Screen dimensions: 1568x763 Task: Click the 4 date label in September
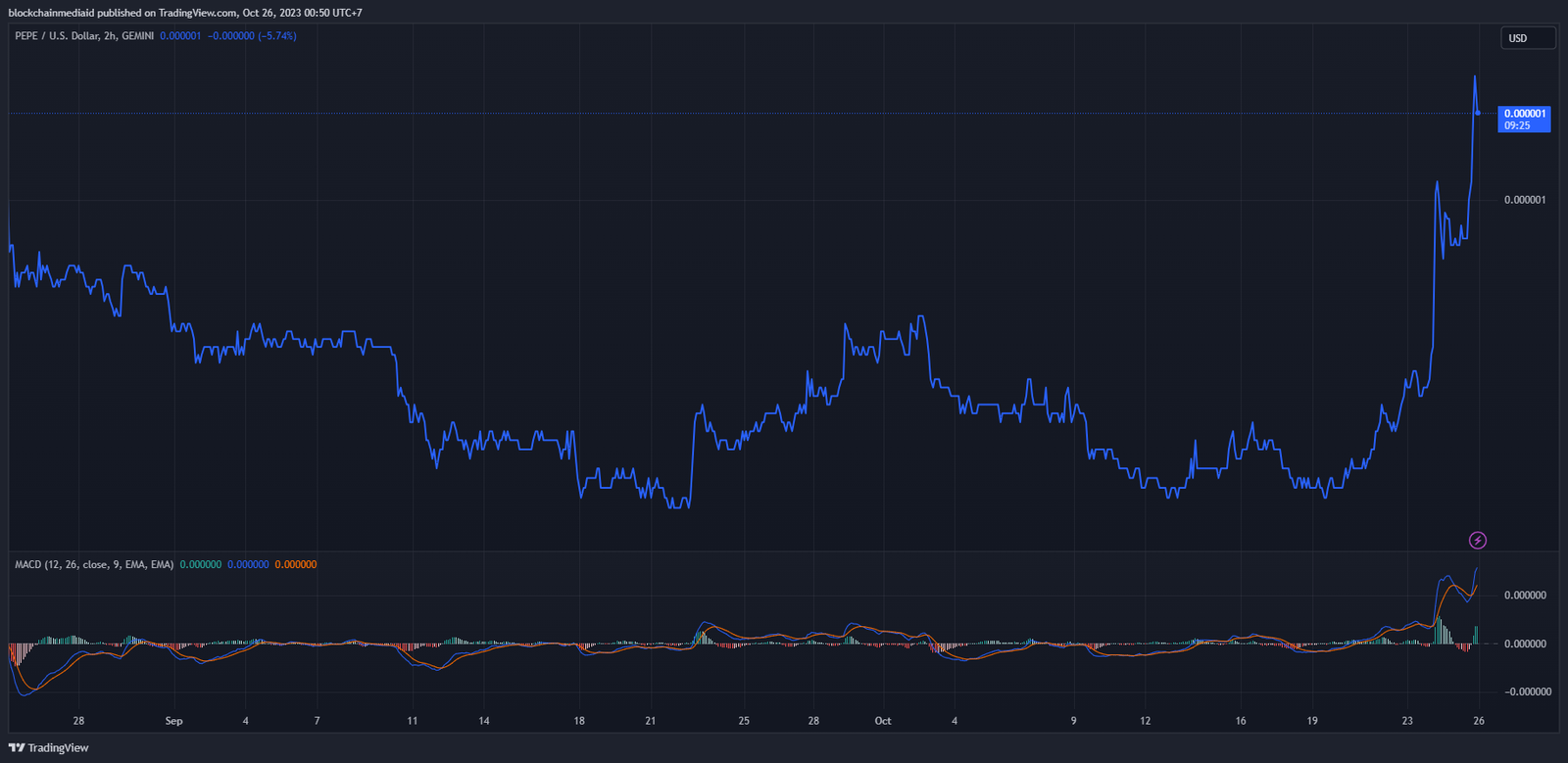(245, 721)
